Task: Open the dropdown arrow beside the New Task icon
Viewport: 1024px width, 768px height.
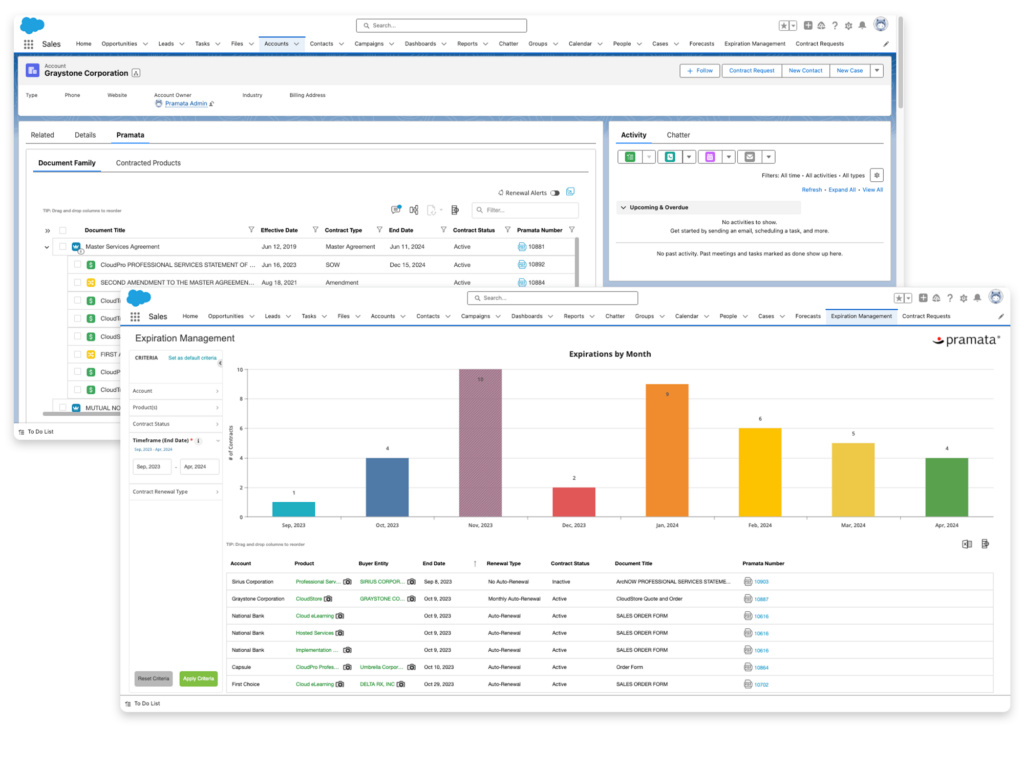Action: pyautogui.click(x=648, y=157)
